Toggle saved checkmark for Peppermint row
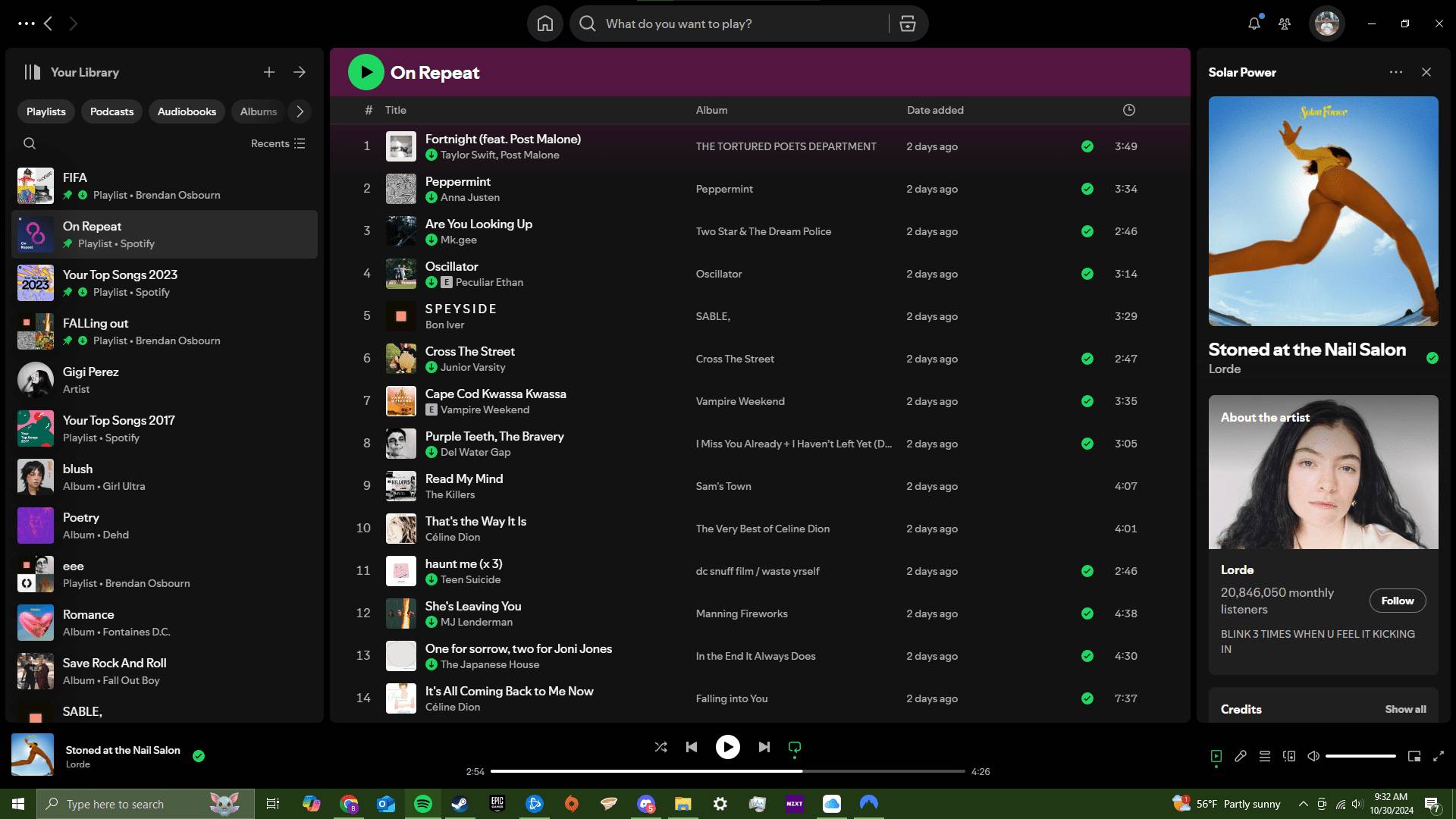 [1087, 189]
